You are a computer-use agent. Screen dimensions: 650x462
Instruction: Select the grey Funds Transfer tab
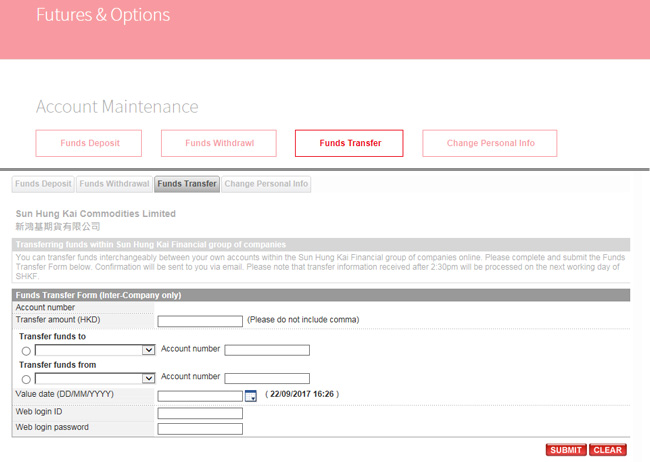pyautogui.click(x=187, y=184)
